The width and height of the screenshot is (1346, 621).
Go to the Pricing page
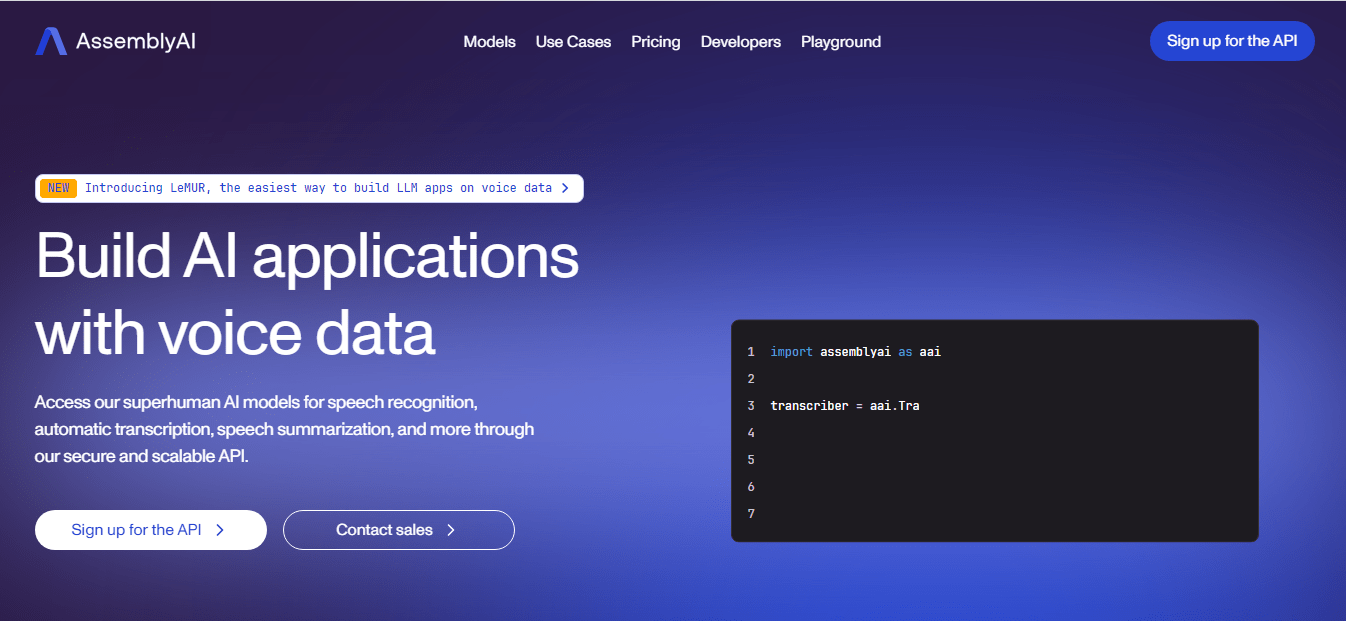pos(656,42)
